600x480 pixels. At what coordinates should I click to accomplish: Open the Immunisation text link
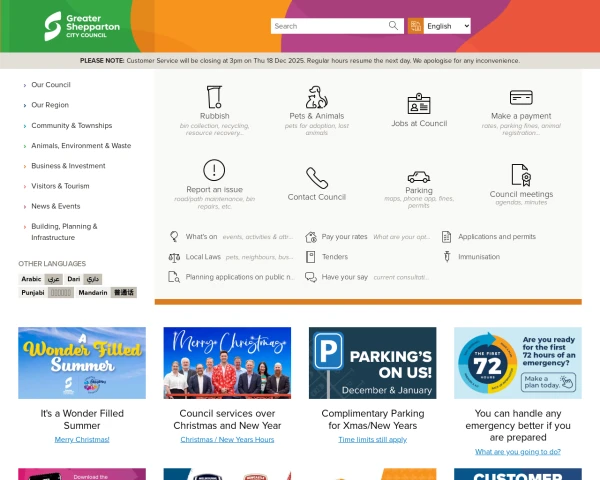479,257
